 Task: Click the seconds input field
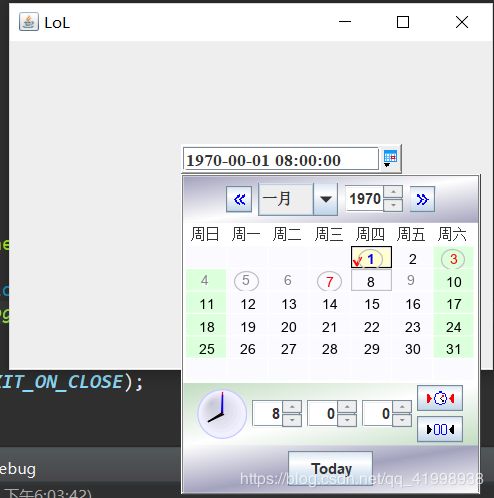[378, 413]
